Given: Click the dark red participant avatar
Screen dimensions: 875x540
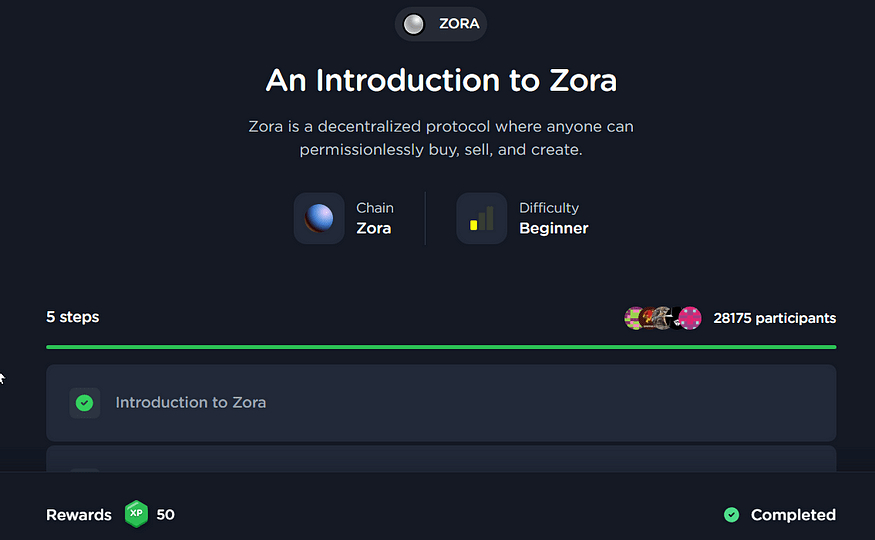Looking at the screenshot, I should 652,318.
